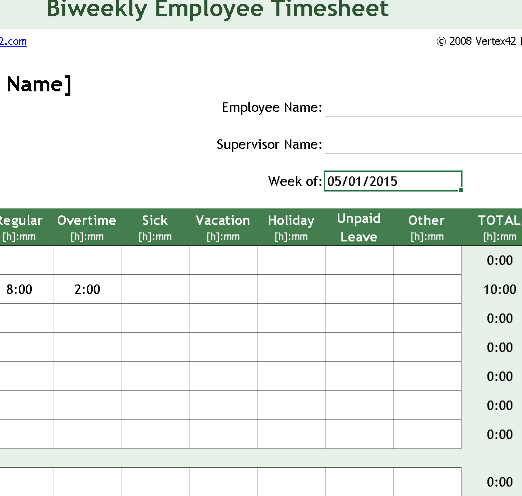522x496 pixels.
Task: Select the empty Holiday cell in the 8:00 row
Action: tap(291, 289)
